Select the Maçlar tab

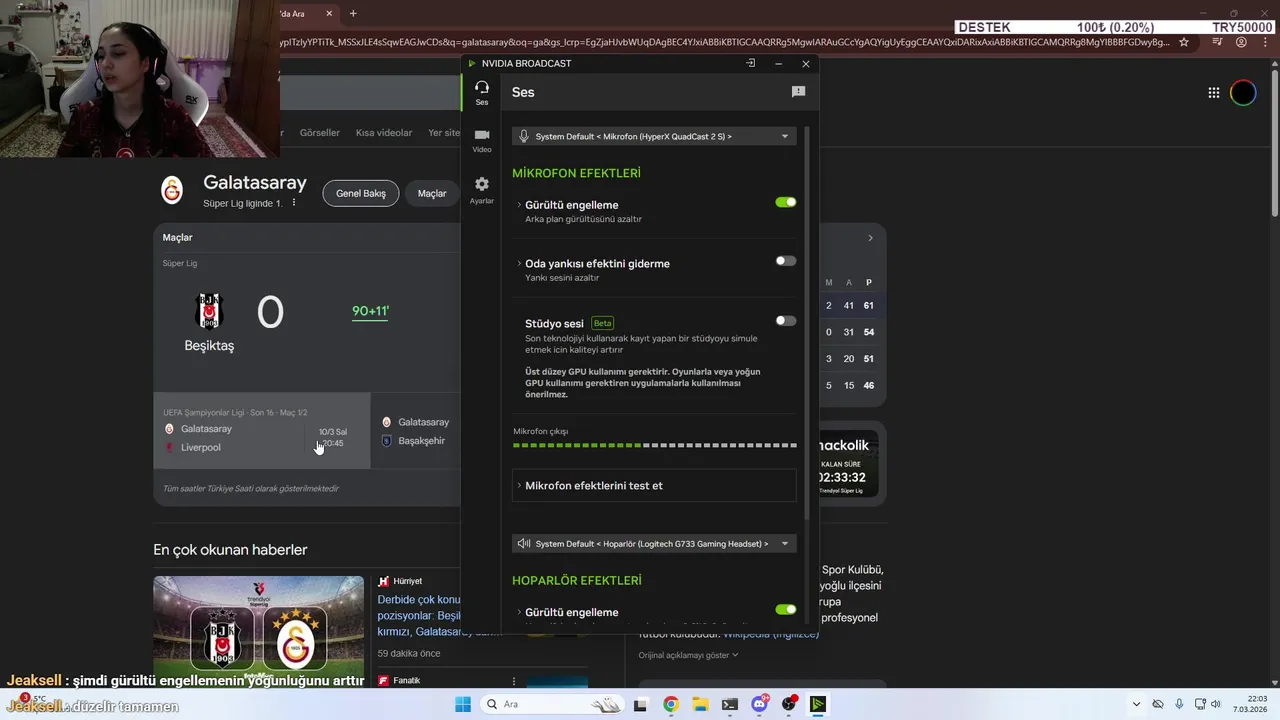pos(432,193)
